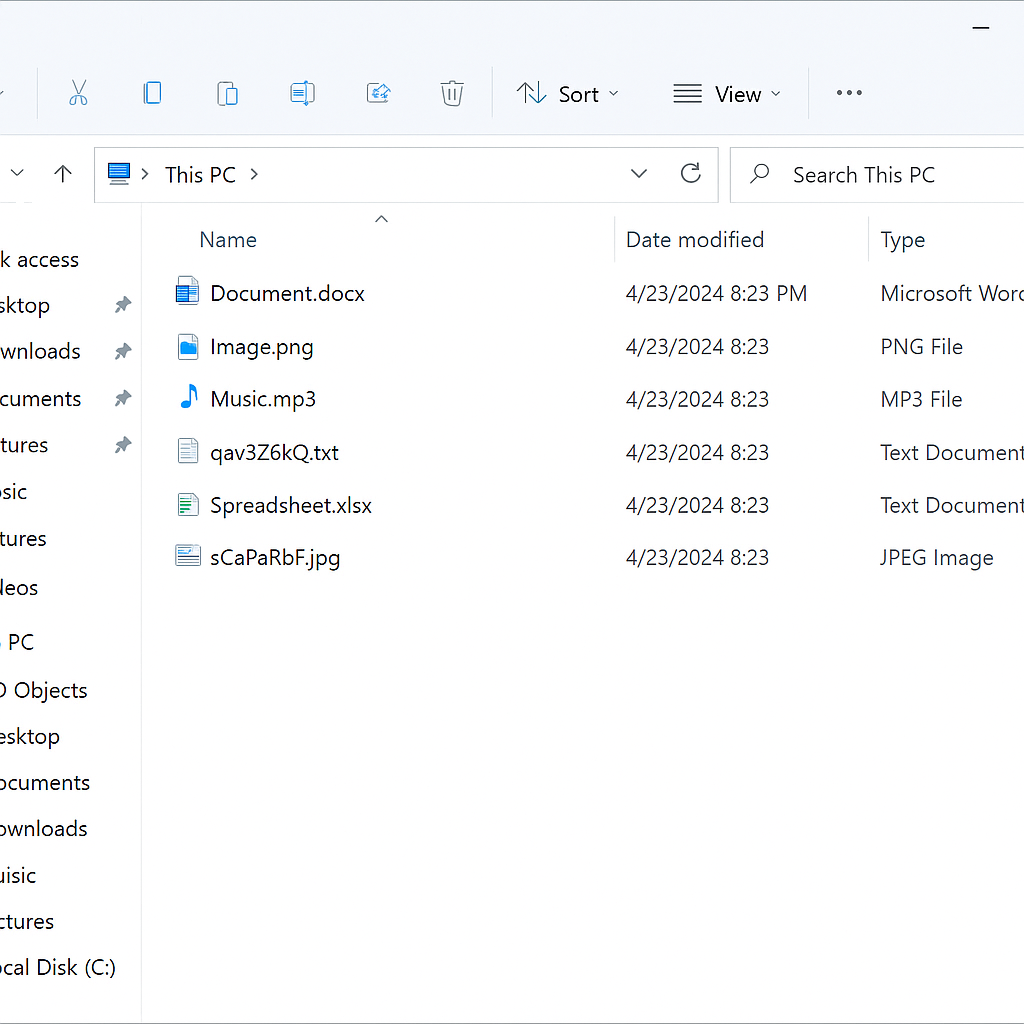Open the Sort dropdown menu
This screenshot has height=1024, width=1024.
pyautogui.click(x=567, y=94)
